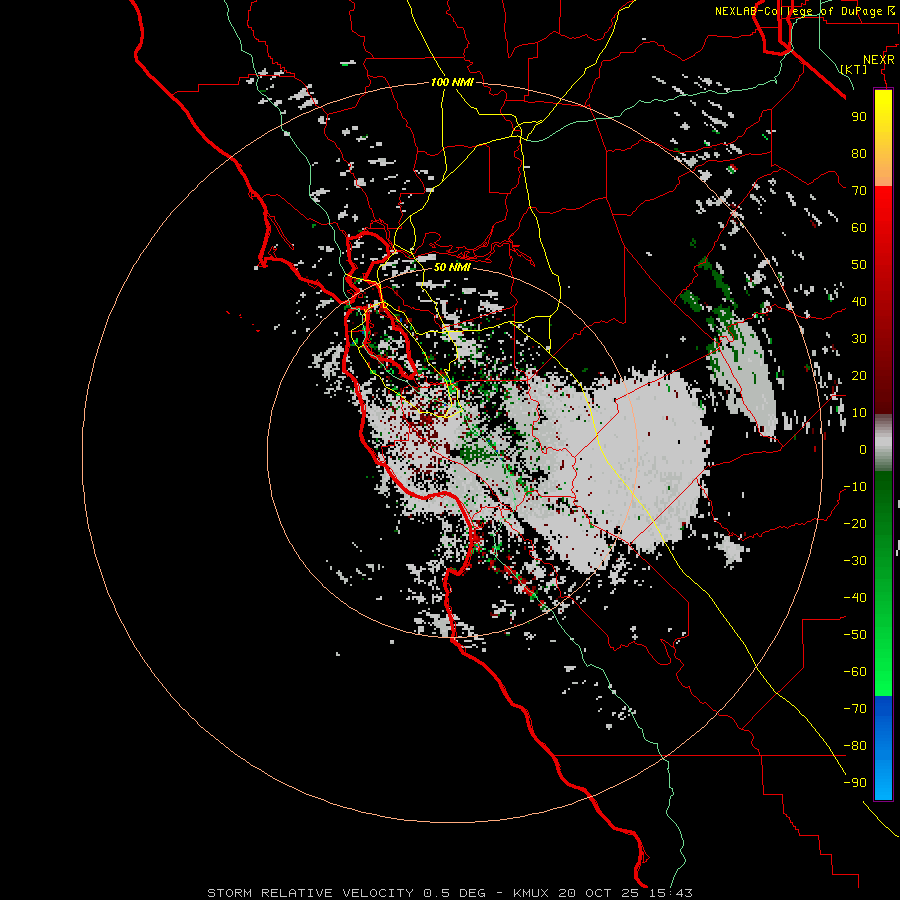Click the positive 40 velocity scale label

(859, 301)
